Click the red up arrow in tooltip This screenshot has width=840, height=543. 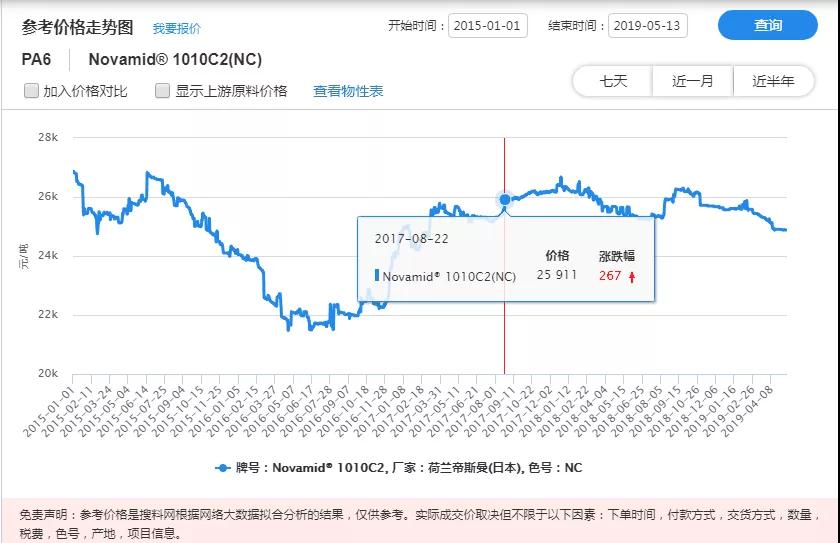pyautogui.click(x=632, y=276)
